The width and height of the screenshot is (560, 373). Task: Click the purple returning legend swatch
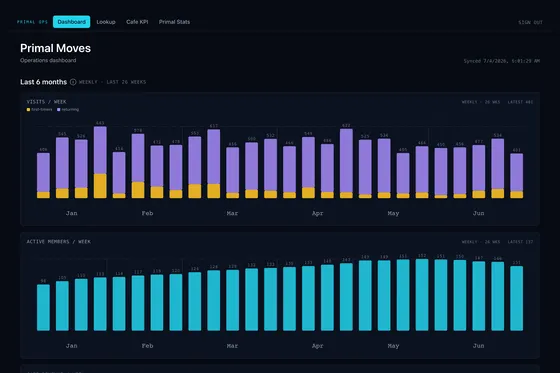[59, 110]
